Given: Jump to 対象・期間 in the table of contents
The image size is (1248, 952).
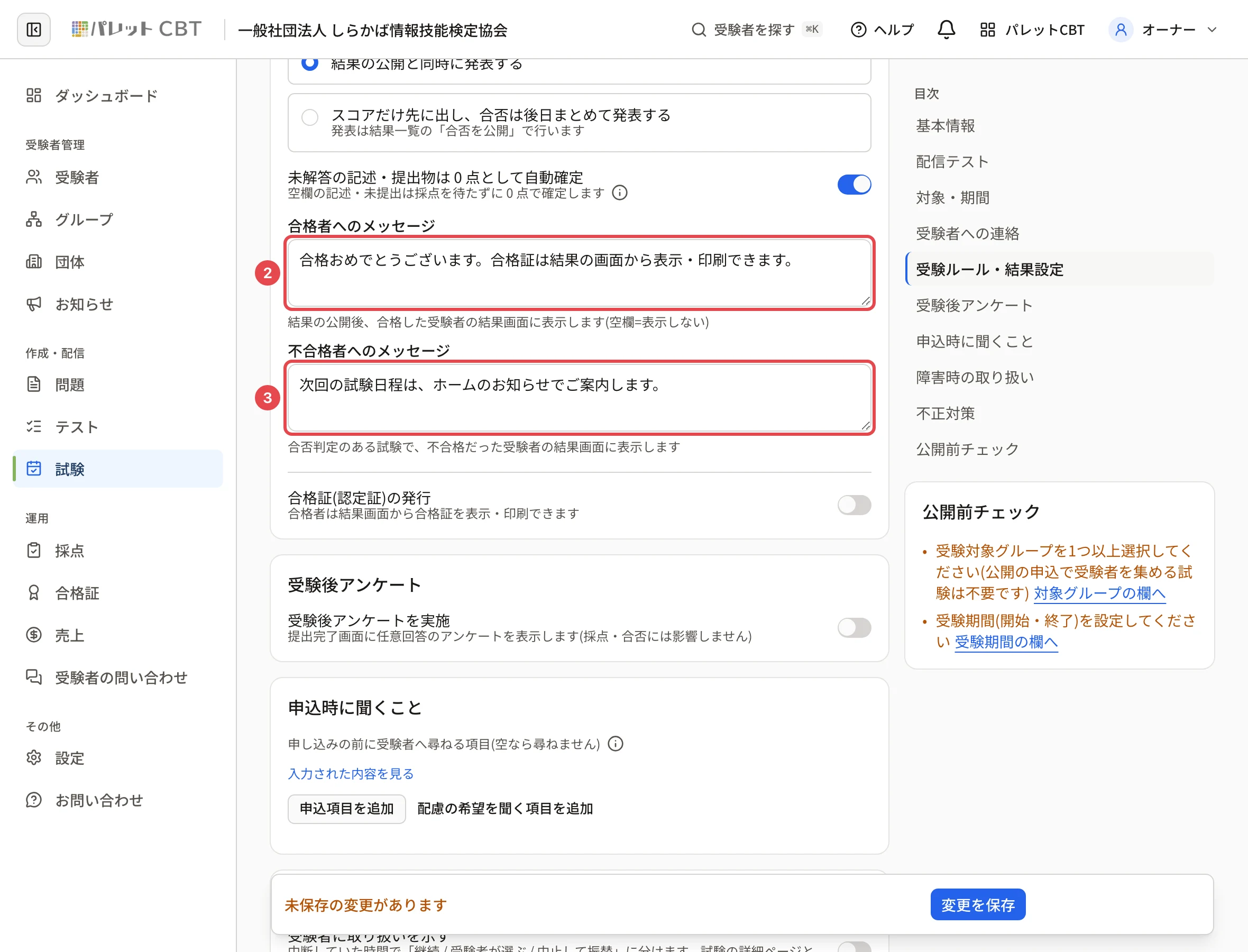Looking at the screenshot, I should pyautogui.click(x=952, y=198).
